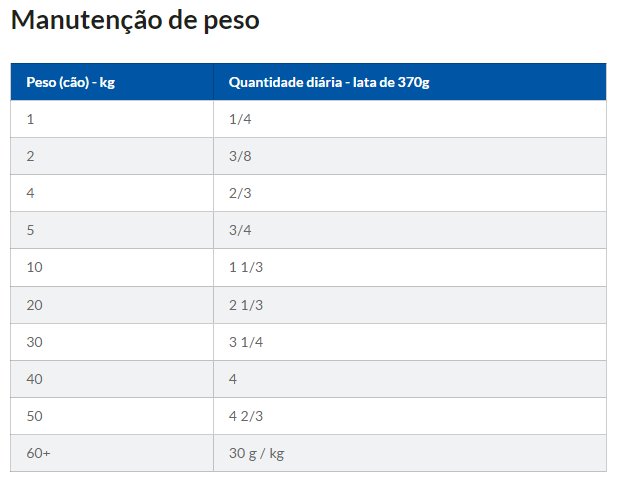
Task: Click the "30 g / kg" quantity cell
Action: coord(257,453)
